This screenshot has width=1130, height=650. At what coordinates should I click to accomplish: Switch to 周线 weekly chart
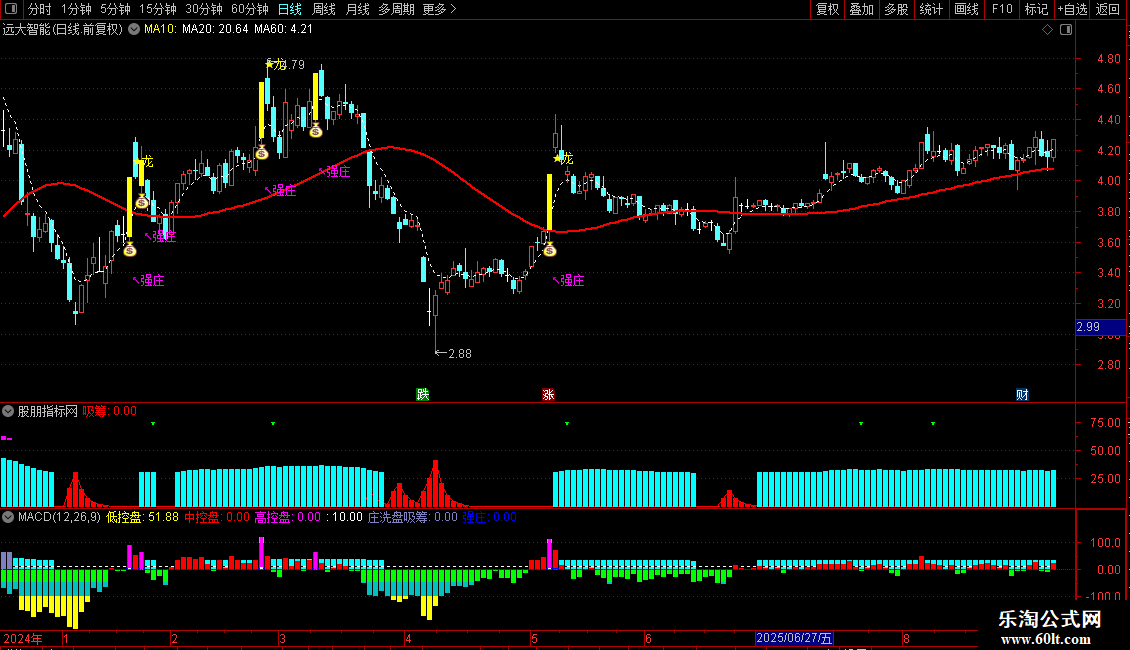pyautogui.click(x=324, y=9)
